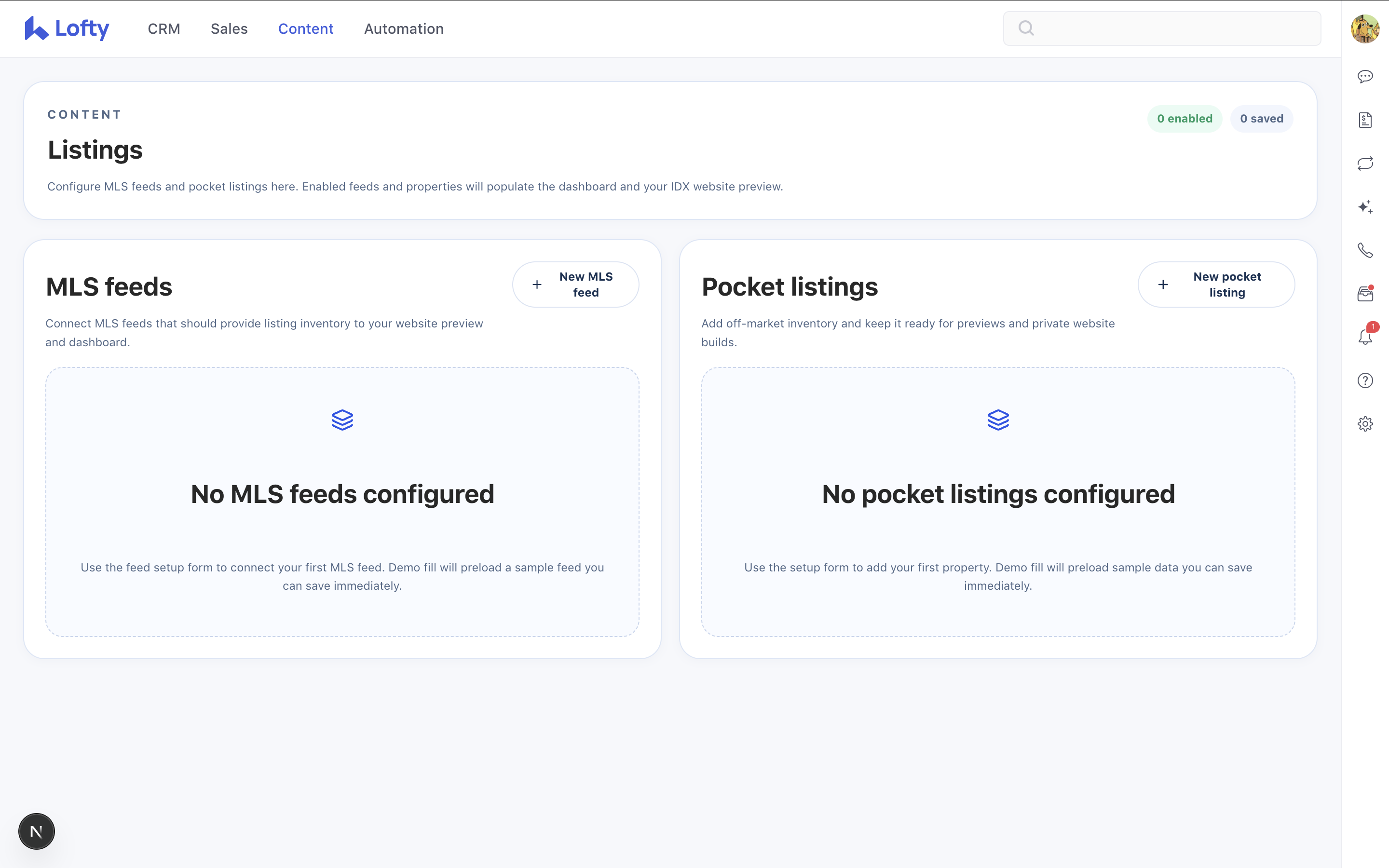Open the help question mark icon
The image size is (1389, 868).
point(1365,380)
